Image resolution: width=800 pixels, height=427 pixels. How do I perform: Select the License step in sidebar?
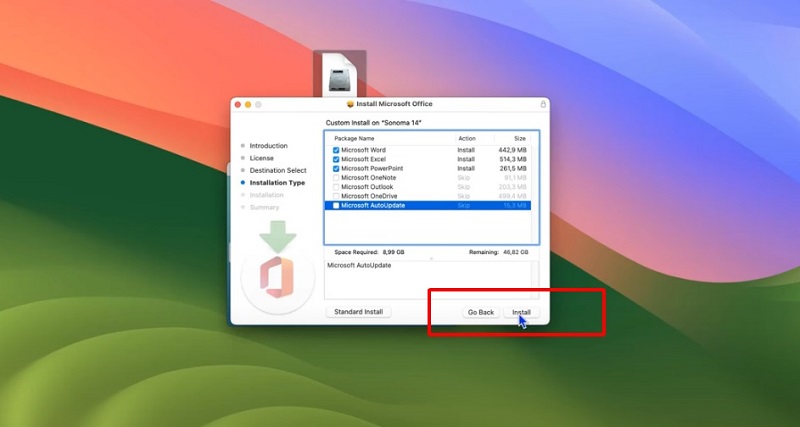[x=262, y=158]
